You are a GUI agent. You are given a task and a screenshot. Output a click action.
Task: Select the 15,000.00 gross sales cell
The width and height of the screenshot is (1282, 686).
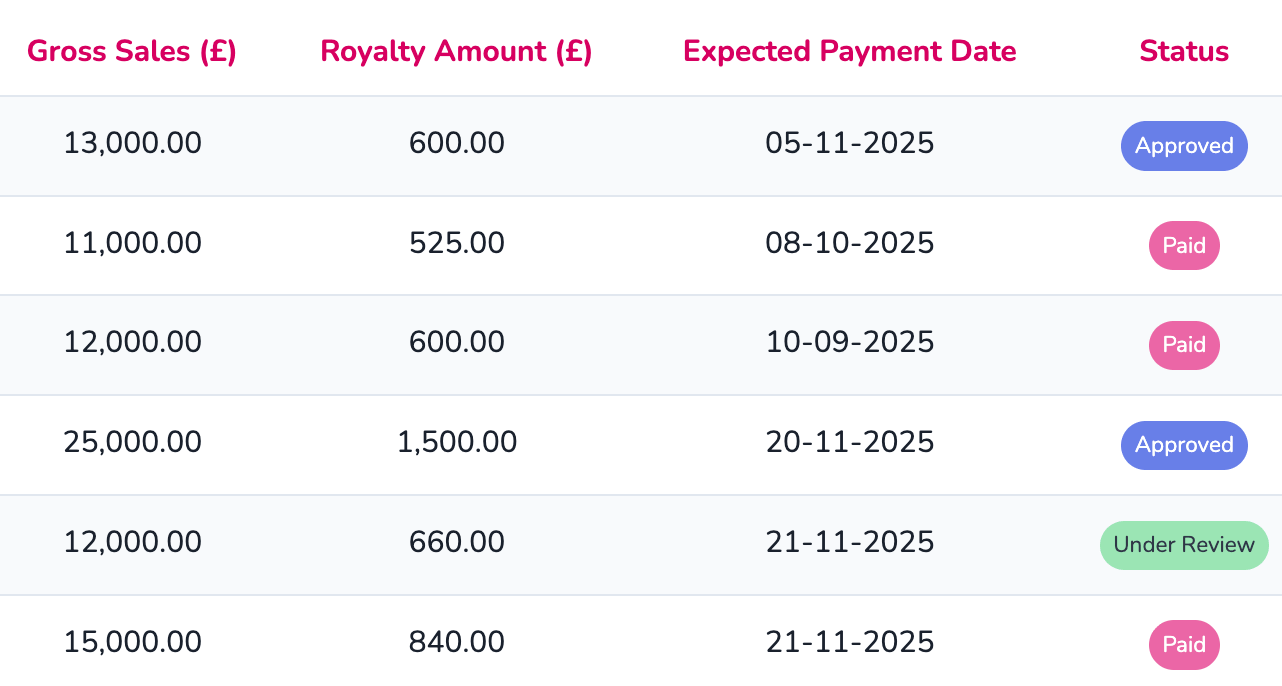coord(133,642)
